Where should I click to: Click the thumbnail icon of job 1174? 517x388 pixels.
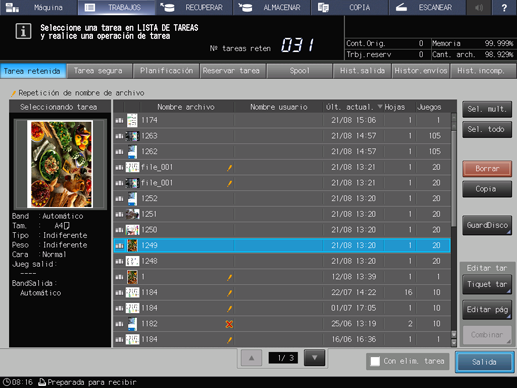click(x=132, y=120)
